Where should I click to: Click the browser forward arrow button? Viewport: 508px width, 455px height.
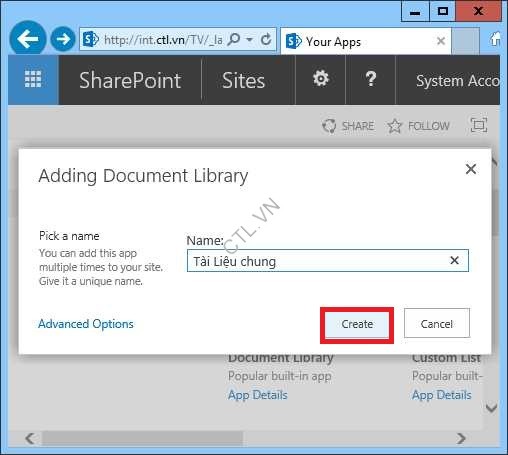(63, 39)
